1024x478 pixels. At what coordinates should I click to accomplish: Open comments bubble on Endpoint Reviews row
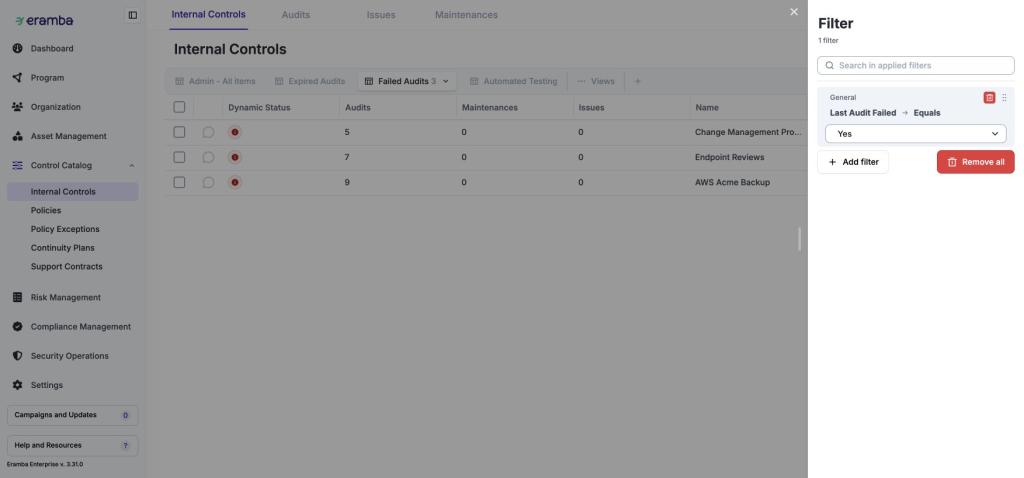tap(208, 157)
